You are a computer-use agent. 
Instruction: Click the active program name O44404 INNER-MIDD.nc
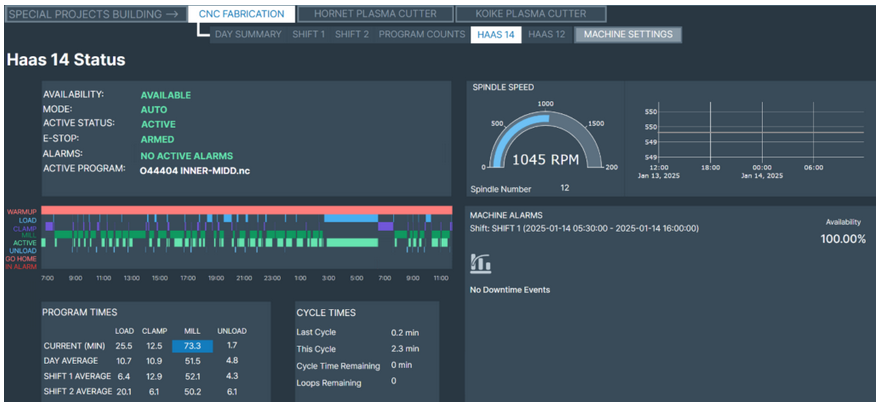point(195,171)
